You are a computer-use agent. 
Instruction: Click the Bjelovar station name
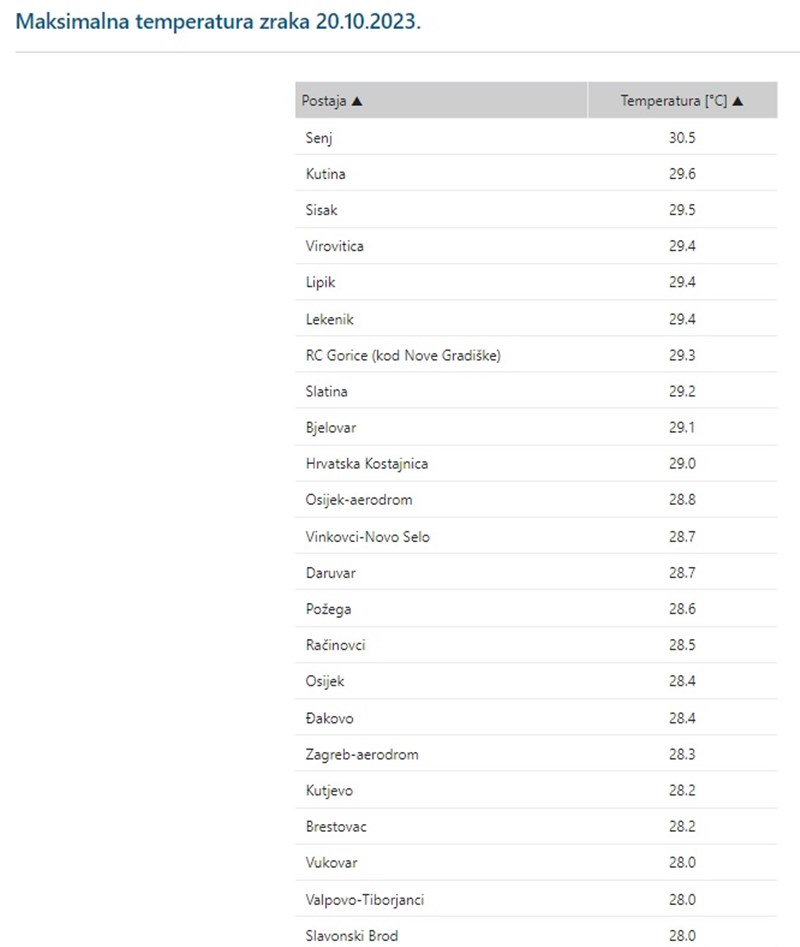click(330, 428)
